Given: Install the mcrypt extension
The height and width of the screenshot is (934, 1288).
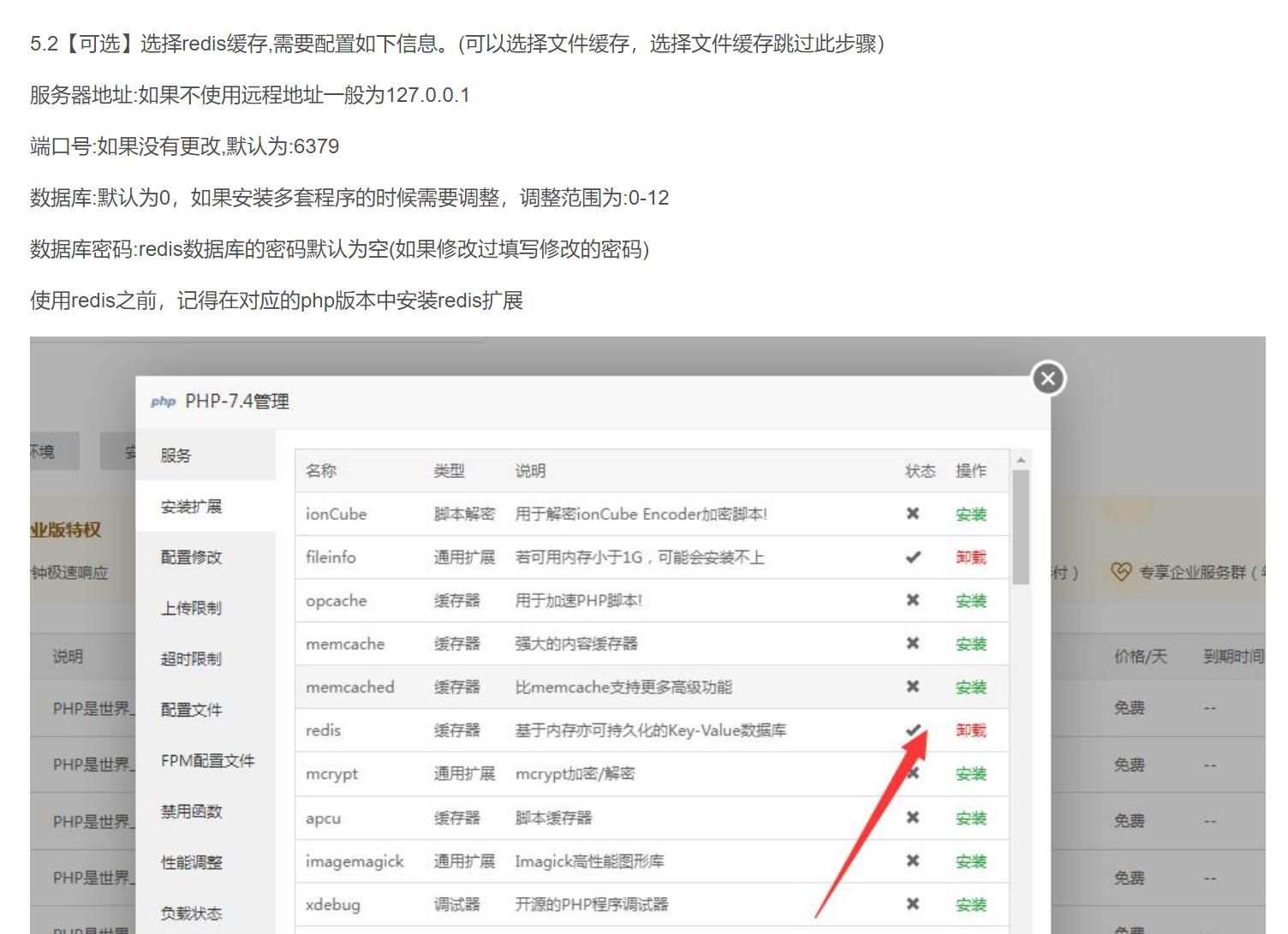Looking at the screenshot, I should point(971,774).
